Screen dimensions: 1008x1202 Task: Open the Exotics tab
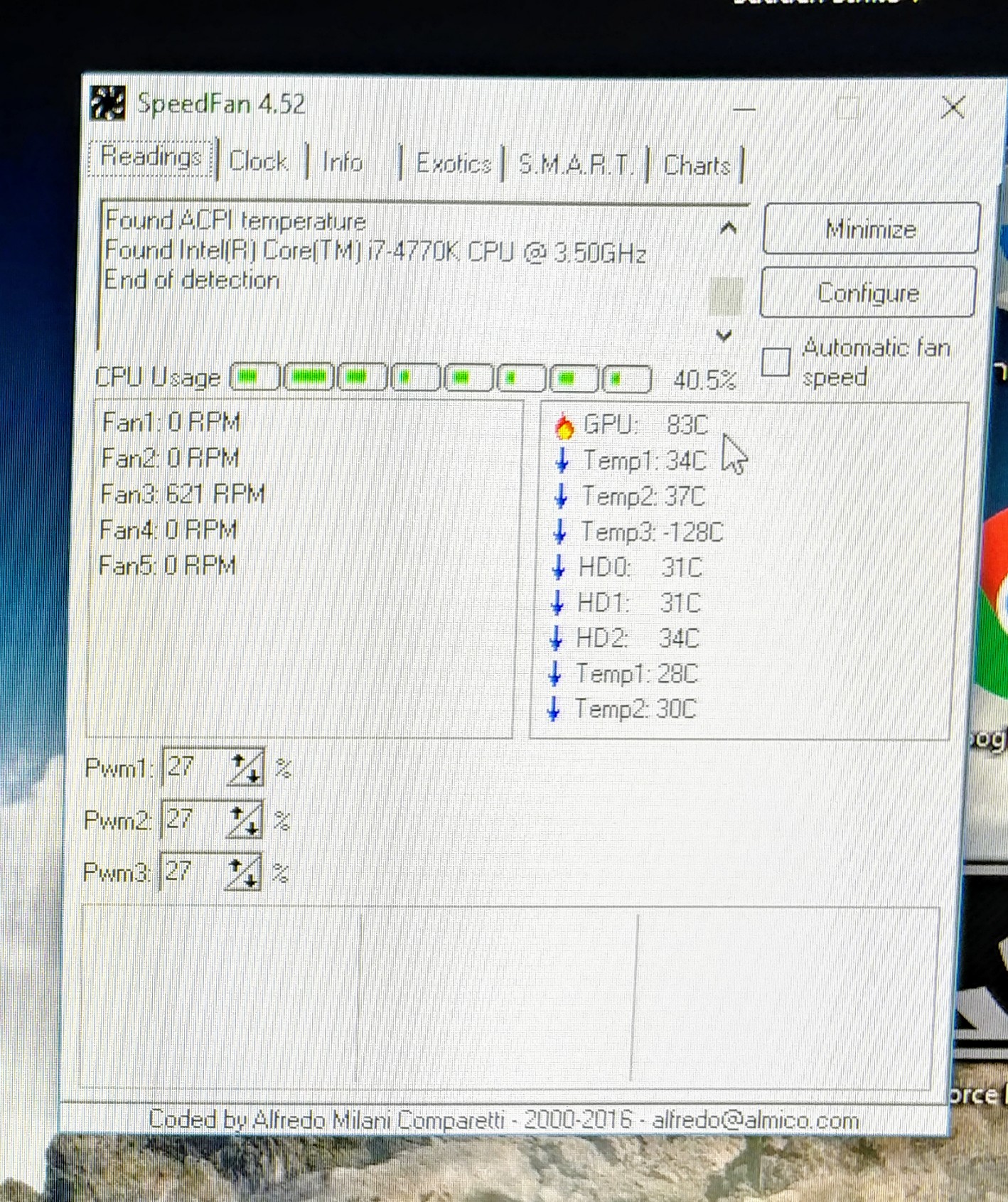(454, 163)
